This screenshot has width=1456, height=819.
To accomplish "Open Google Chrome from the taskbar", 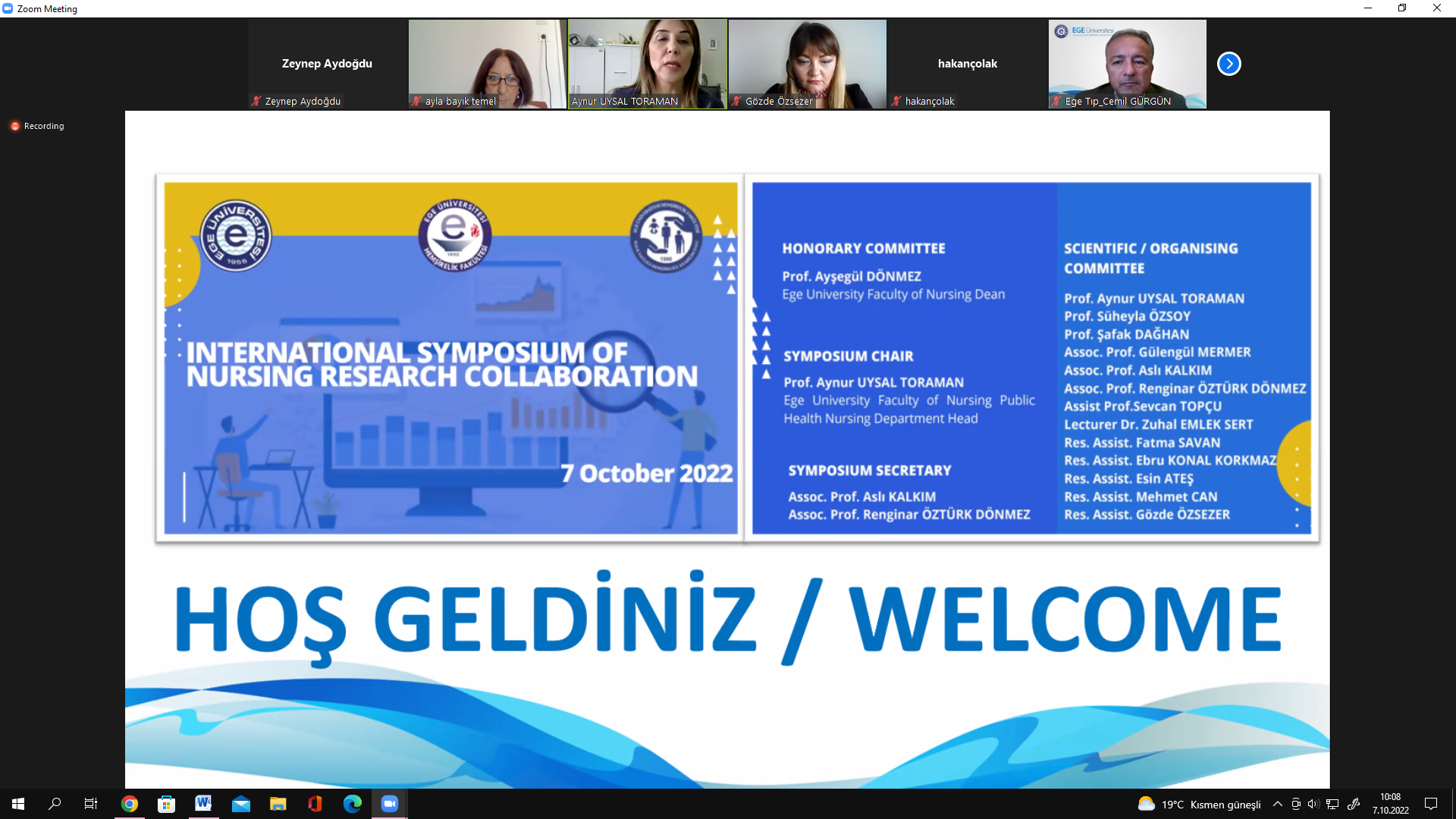I will tap(130, 804).
